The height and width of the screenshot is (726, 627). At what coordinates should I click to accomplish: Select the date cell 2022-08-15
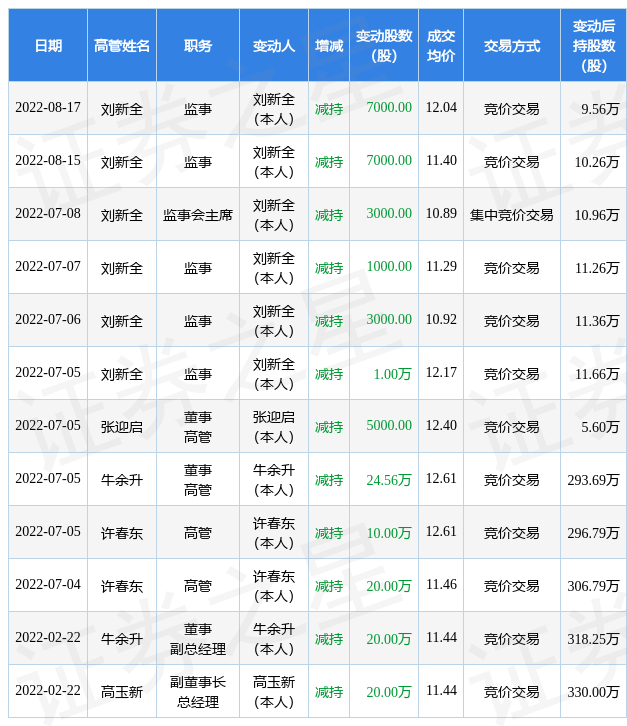(48, 161)
